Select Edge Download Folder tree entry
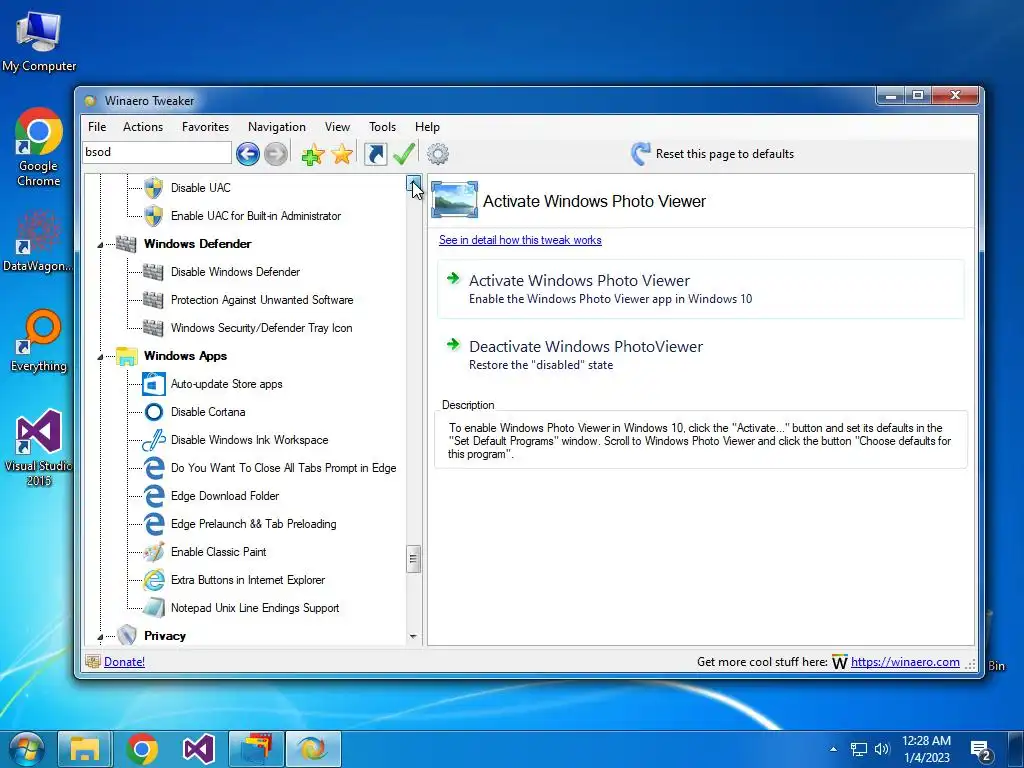The image size is (1024, 768). click(x=225, y=496)
